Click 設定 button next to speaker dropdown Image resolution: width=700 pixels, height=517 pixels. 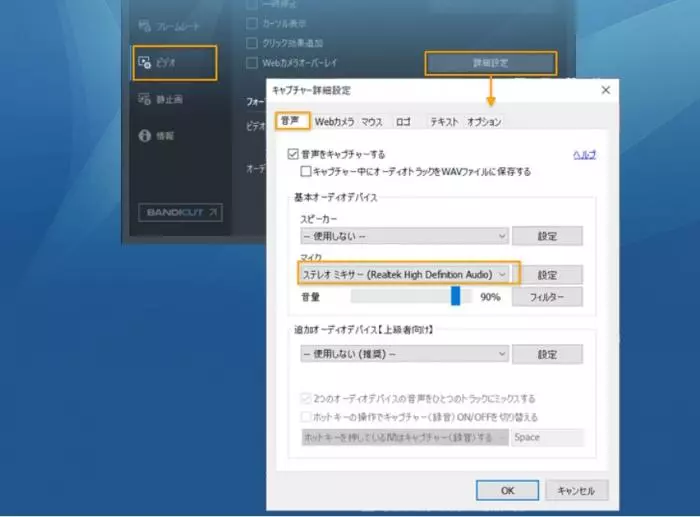547,236
